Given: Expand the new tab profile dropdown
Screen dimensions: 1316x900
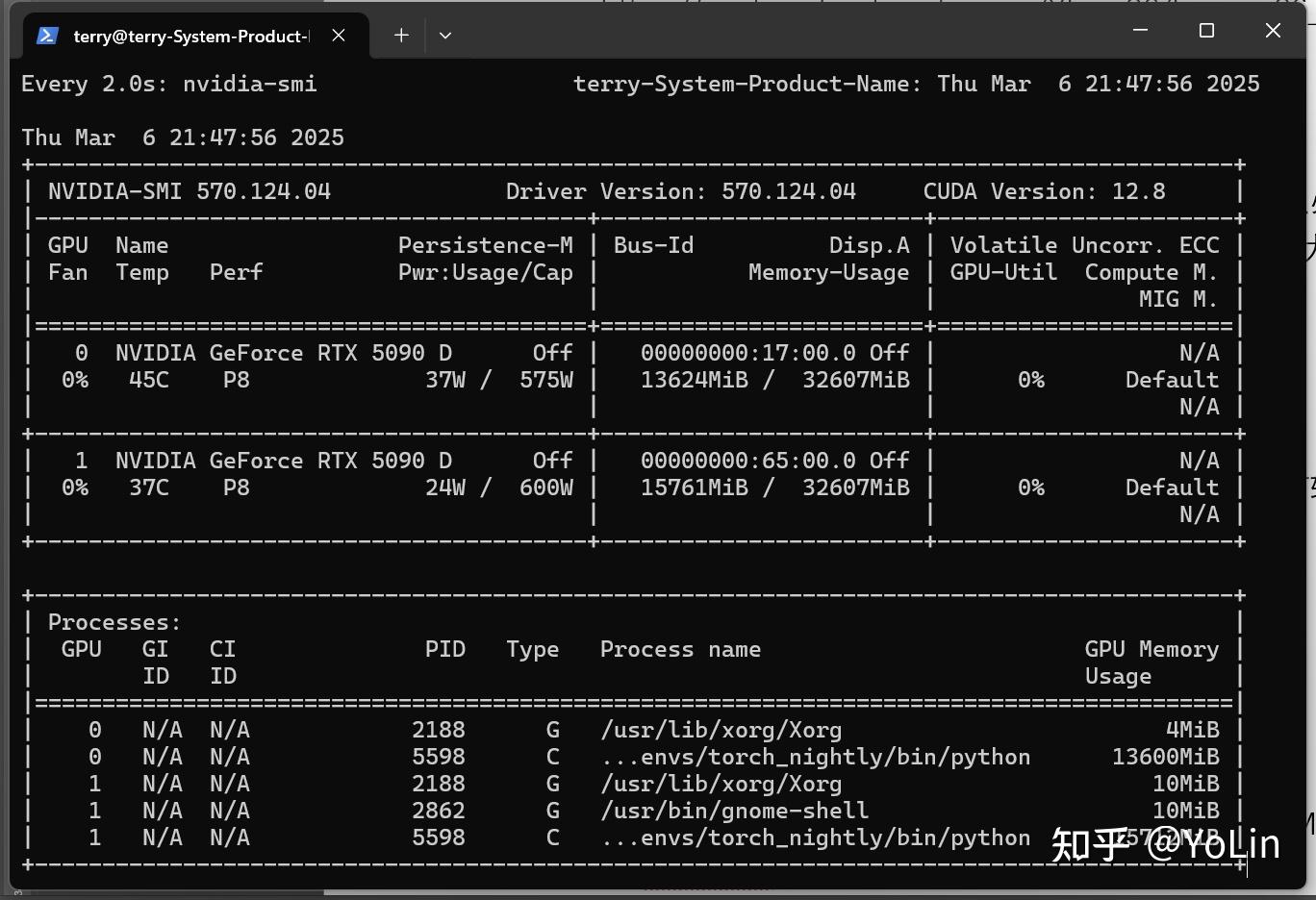Looking at the screenshot, I should point(444,36).
